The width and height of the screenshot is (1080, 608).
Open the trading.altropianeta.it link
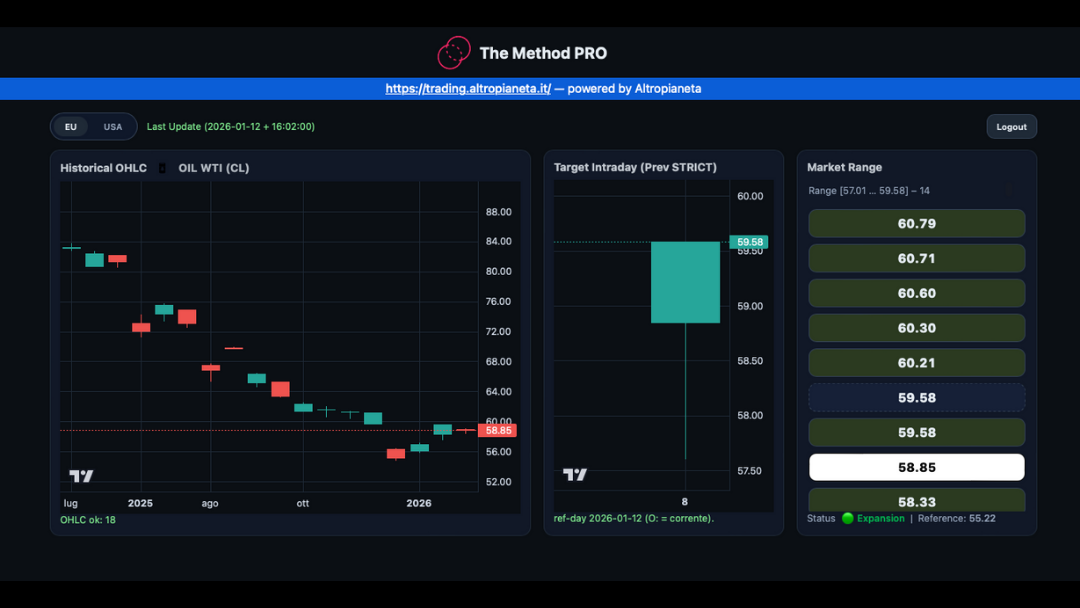point(468,89)
